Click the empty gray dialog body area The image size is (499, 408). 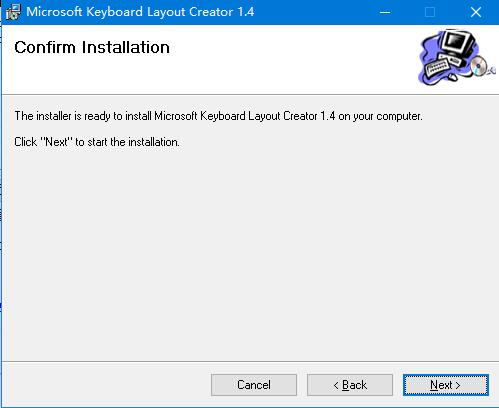pyautogui.click(x=250, y=253)
